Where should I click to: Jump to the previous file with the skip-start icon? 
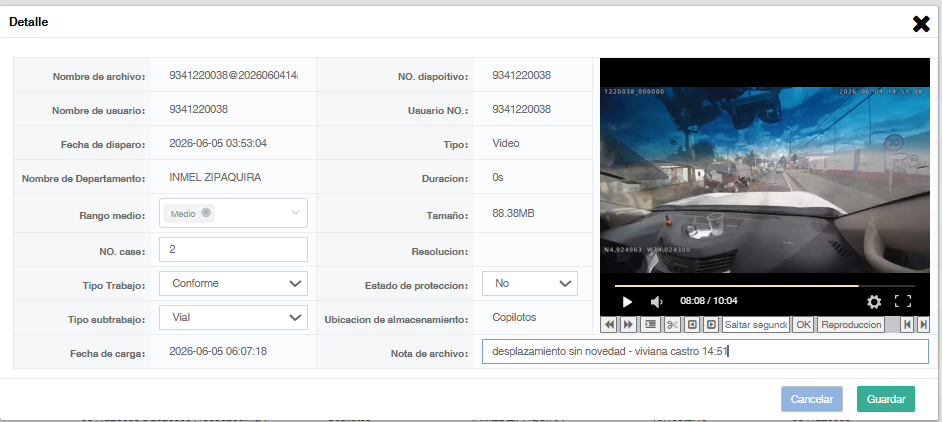[907, 325]
